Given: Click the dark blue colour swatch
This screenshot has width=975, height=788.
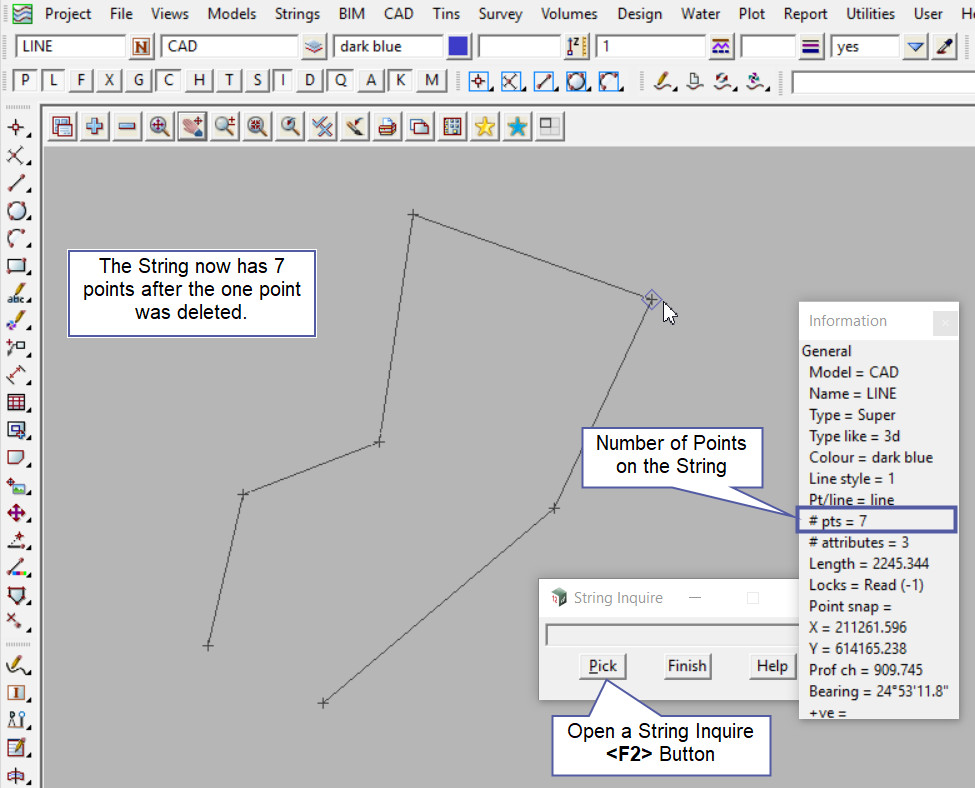Looking at the screenshot, I should (x=458, y=47).
